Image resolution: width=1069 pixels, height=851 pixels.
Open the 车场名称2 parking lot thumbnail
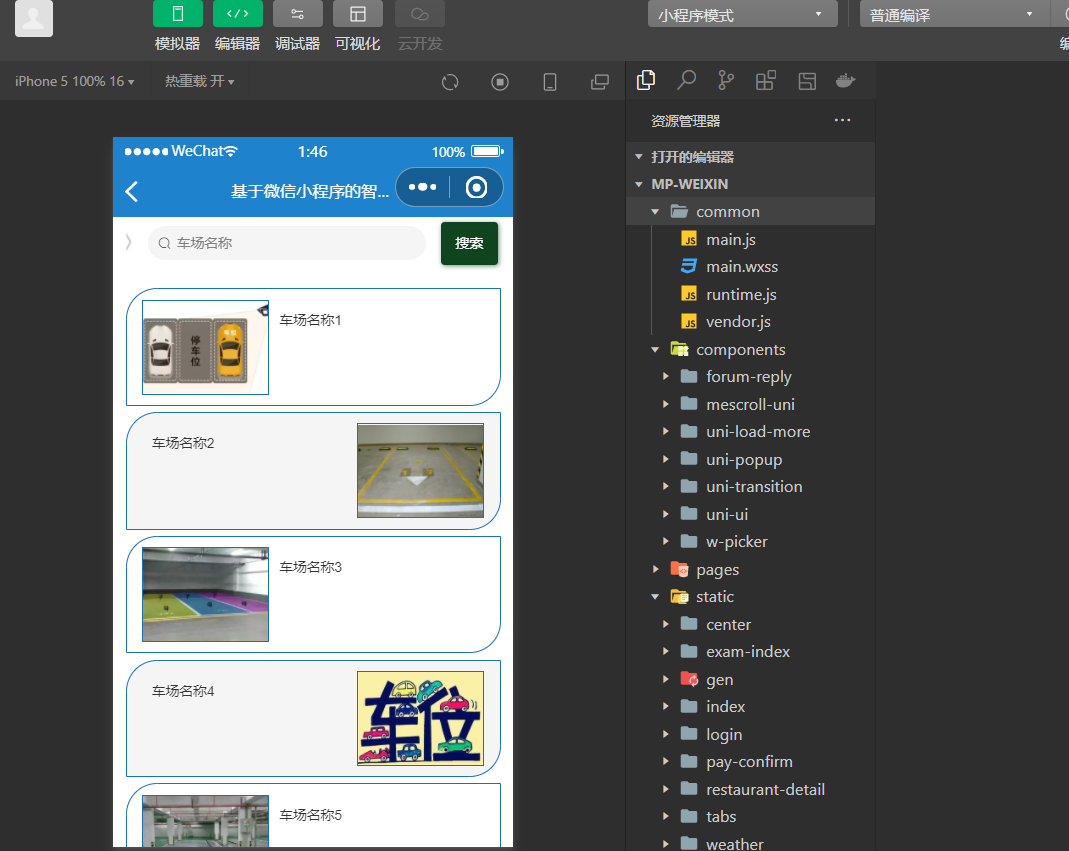click(421, 471)
